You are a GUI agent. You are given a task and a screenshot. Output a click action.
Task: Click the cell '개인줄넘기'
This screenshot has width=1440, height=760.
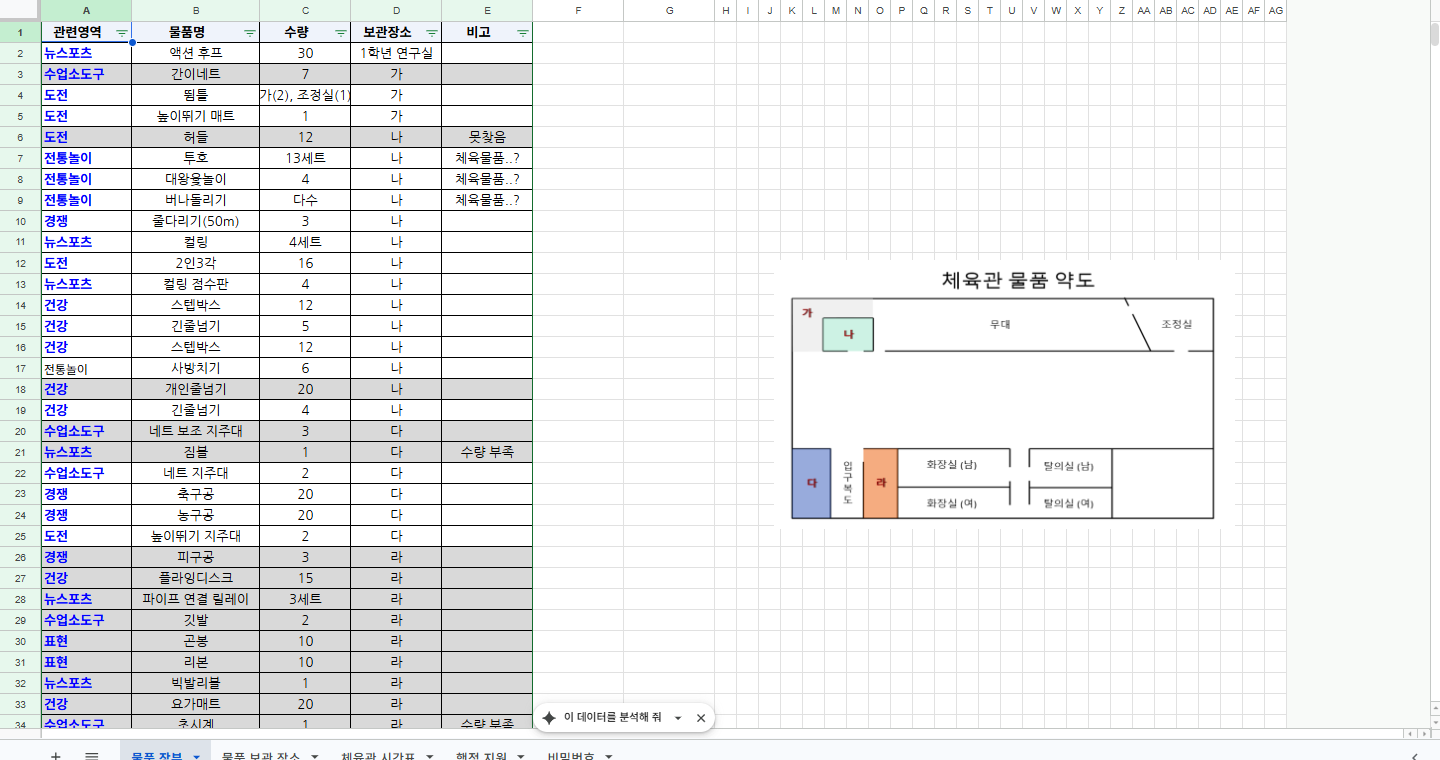pyautogui.click(x=196, y=389)
